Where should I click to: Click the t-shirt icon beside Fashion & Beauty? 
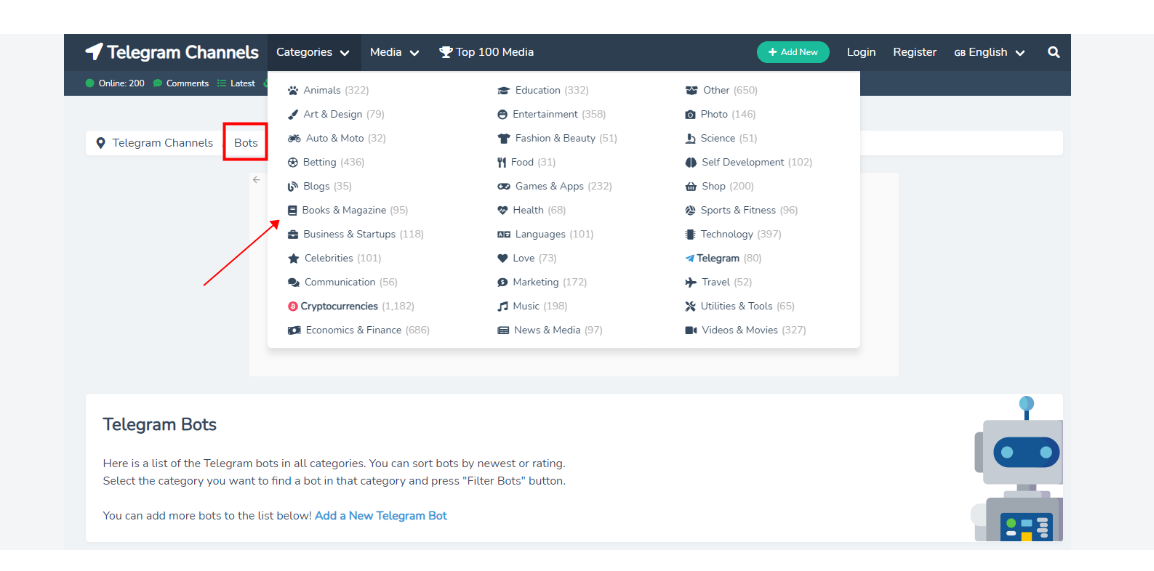[503, 138]
